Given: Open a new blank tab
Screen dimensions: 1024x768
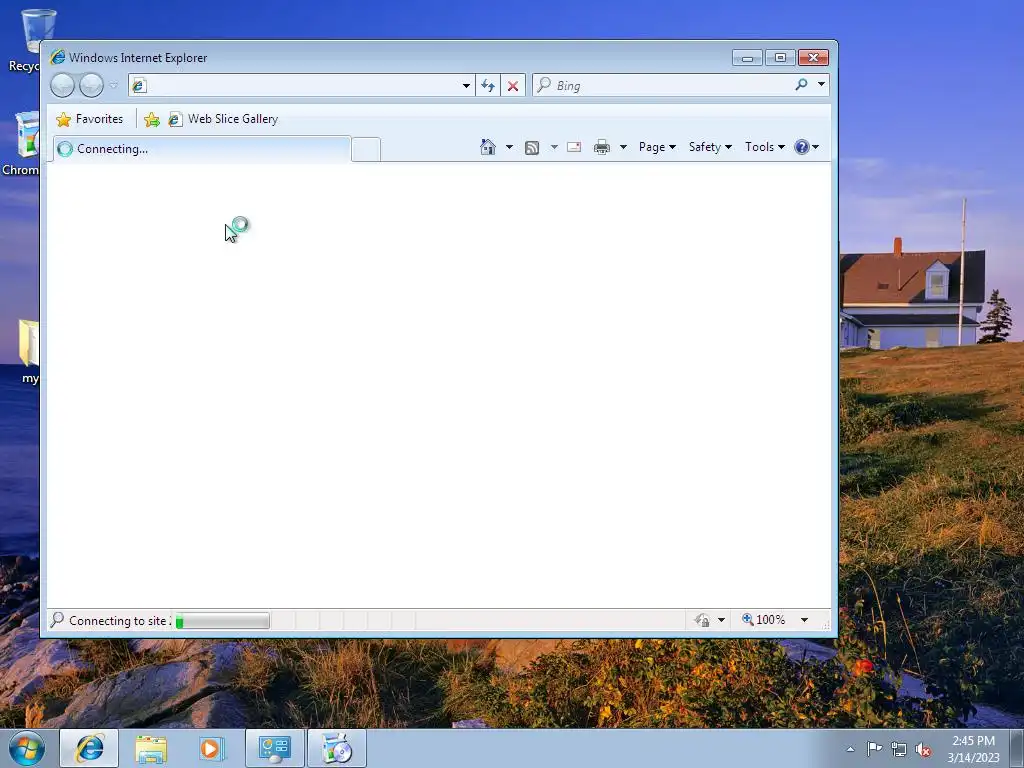Looking at the screenshot, I should pyautogui.click(x=366, y=150).
